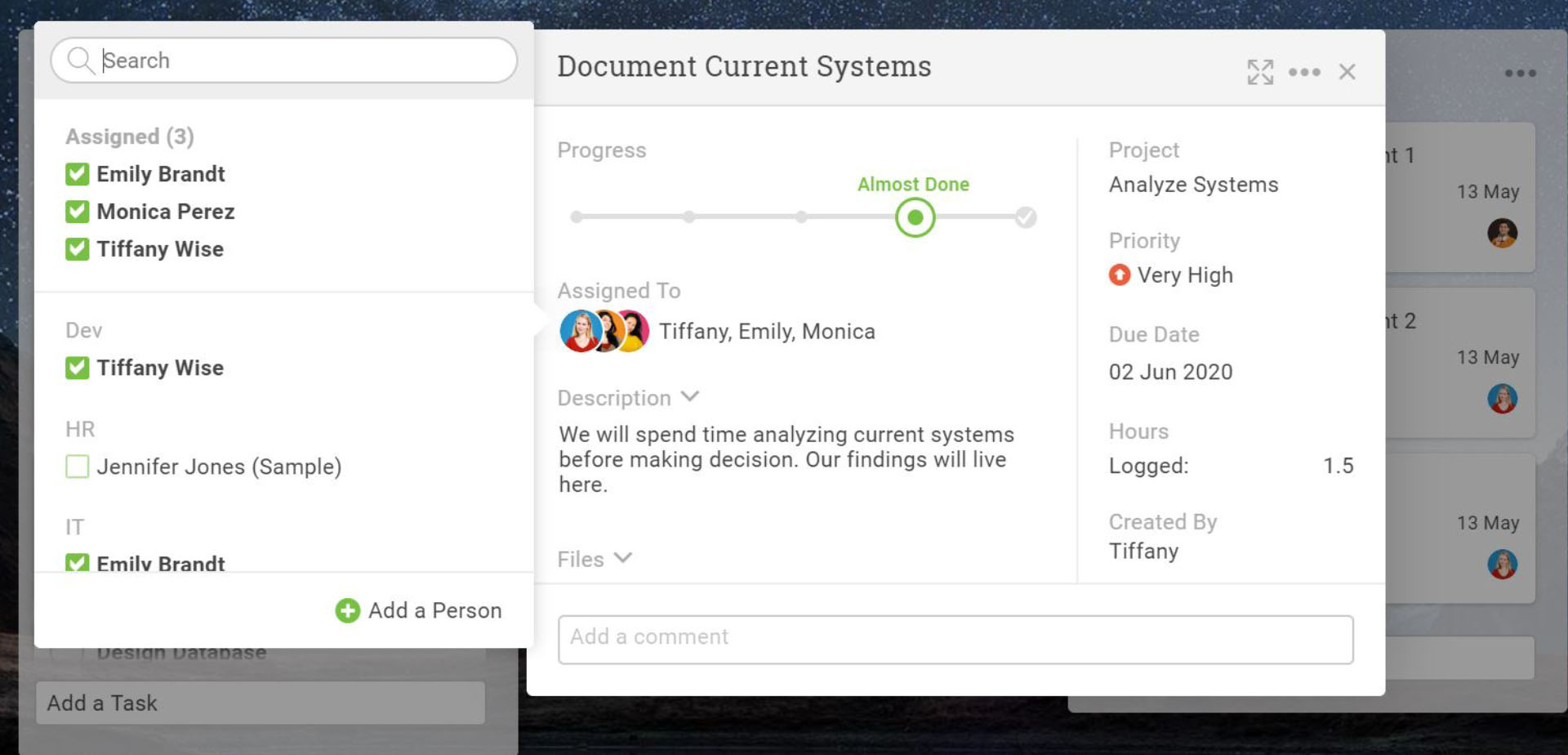
Task: Click the due date 02 Jun 2020
Action: [1170, 372]
